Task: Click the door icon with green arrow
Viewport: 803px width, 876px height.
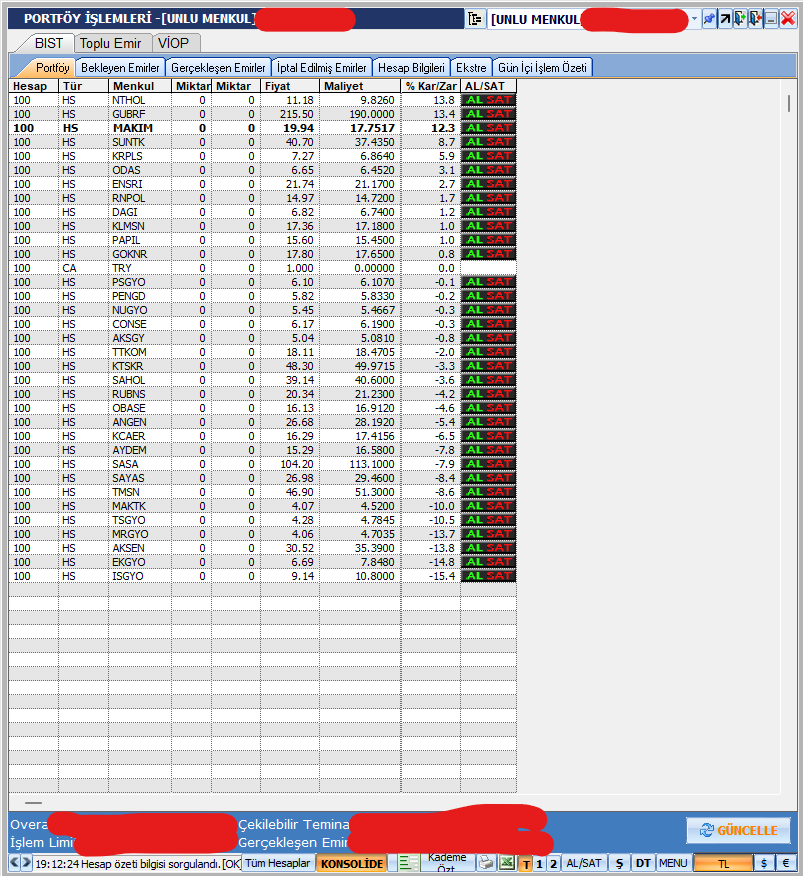Action: click(x=740, y=19)
